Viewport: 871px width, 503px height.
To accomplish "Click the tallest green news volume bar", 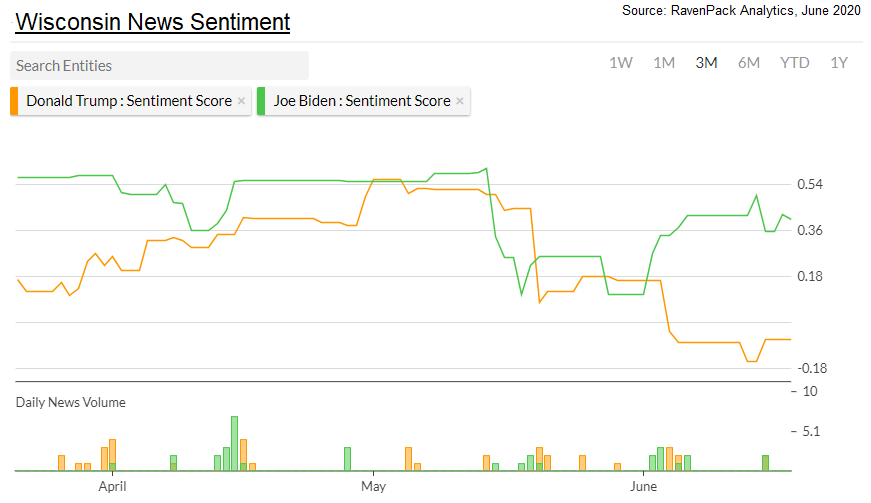I will (x=234, y=443).
